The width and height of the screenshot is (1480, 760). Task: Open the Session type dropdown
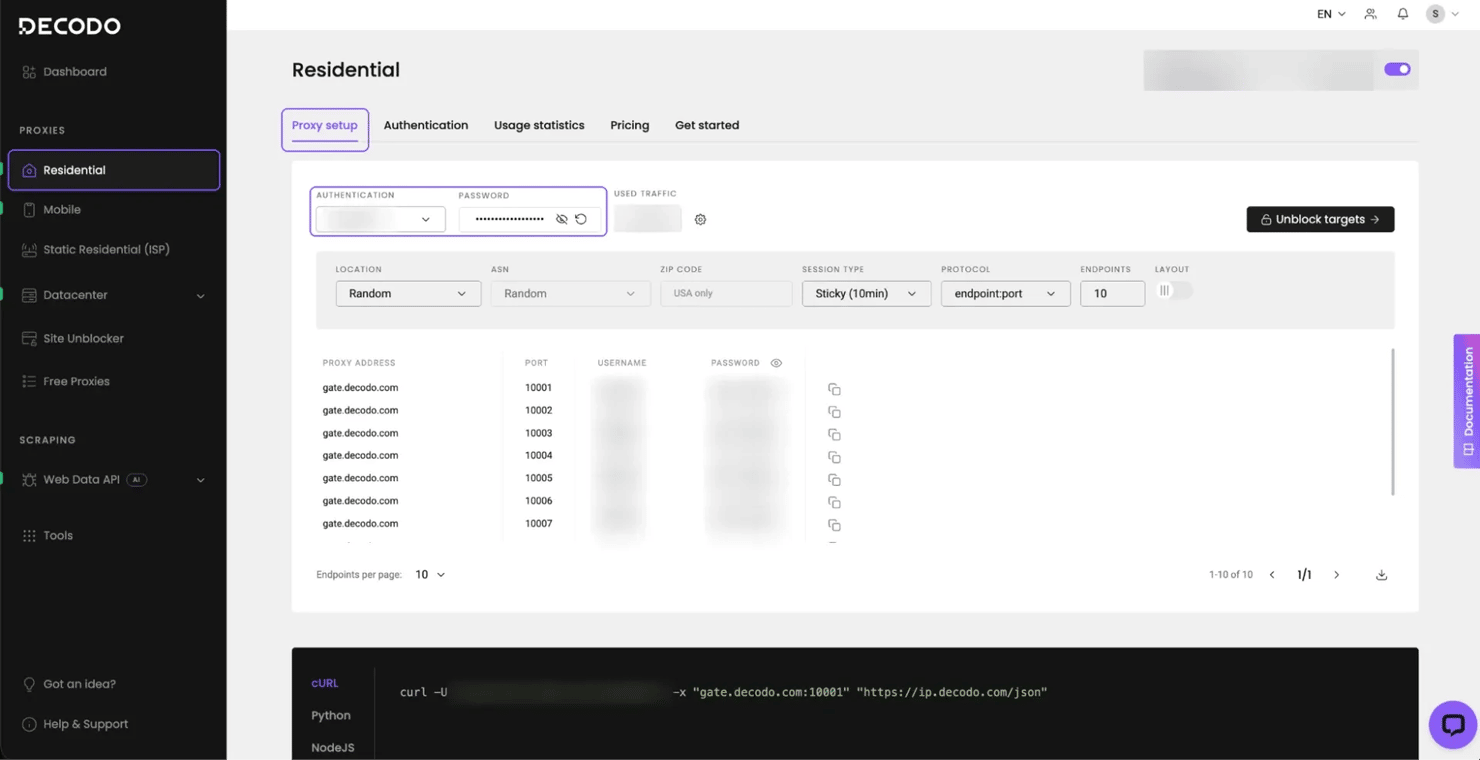[x=866, y=293]
